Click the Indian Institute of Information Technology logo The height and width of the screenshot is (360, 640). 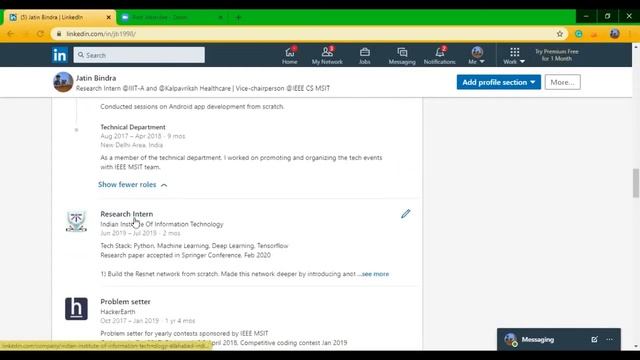(76, 221)
